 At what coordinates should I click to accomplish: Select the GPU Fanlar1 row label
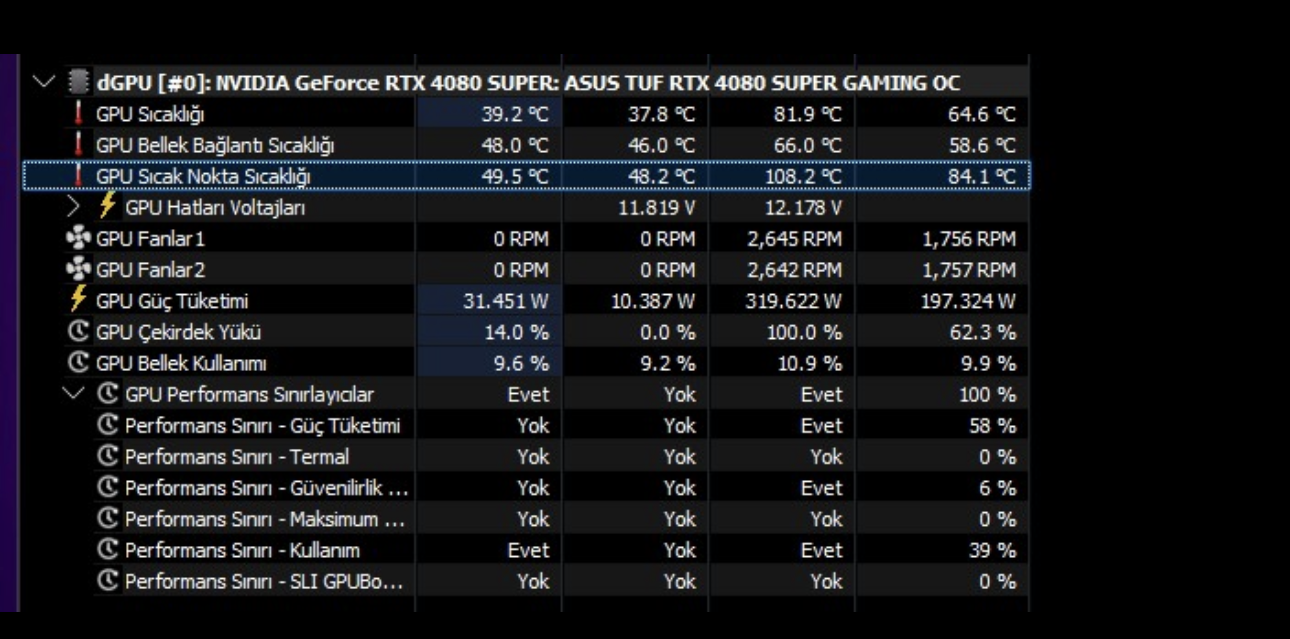[x=150, y=239]
